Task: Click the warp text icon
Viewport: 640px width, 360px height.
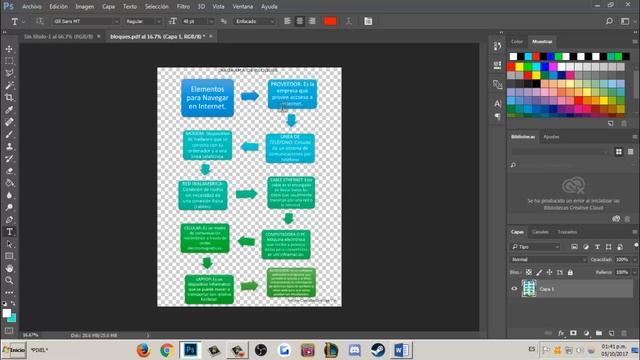Action: coord(349,21)
